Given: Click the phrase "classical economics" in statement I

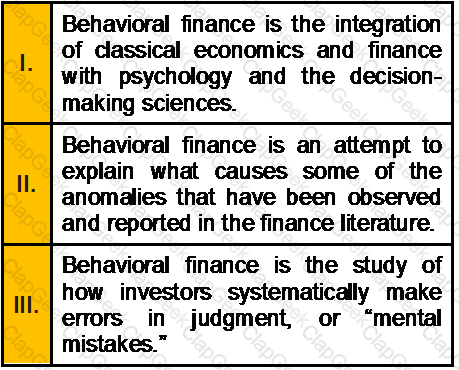Looking at the screenshot, I should click(199, 51).
